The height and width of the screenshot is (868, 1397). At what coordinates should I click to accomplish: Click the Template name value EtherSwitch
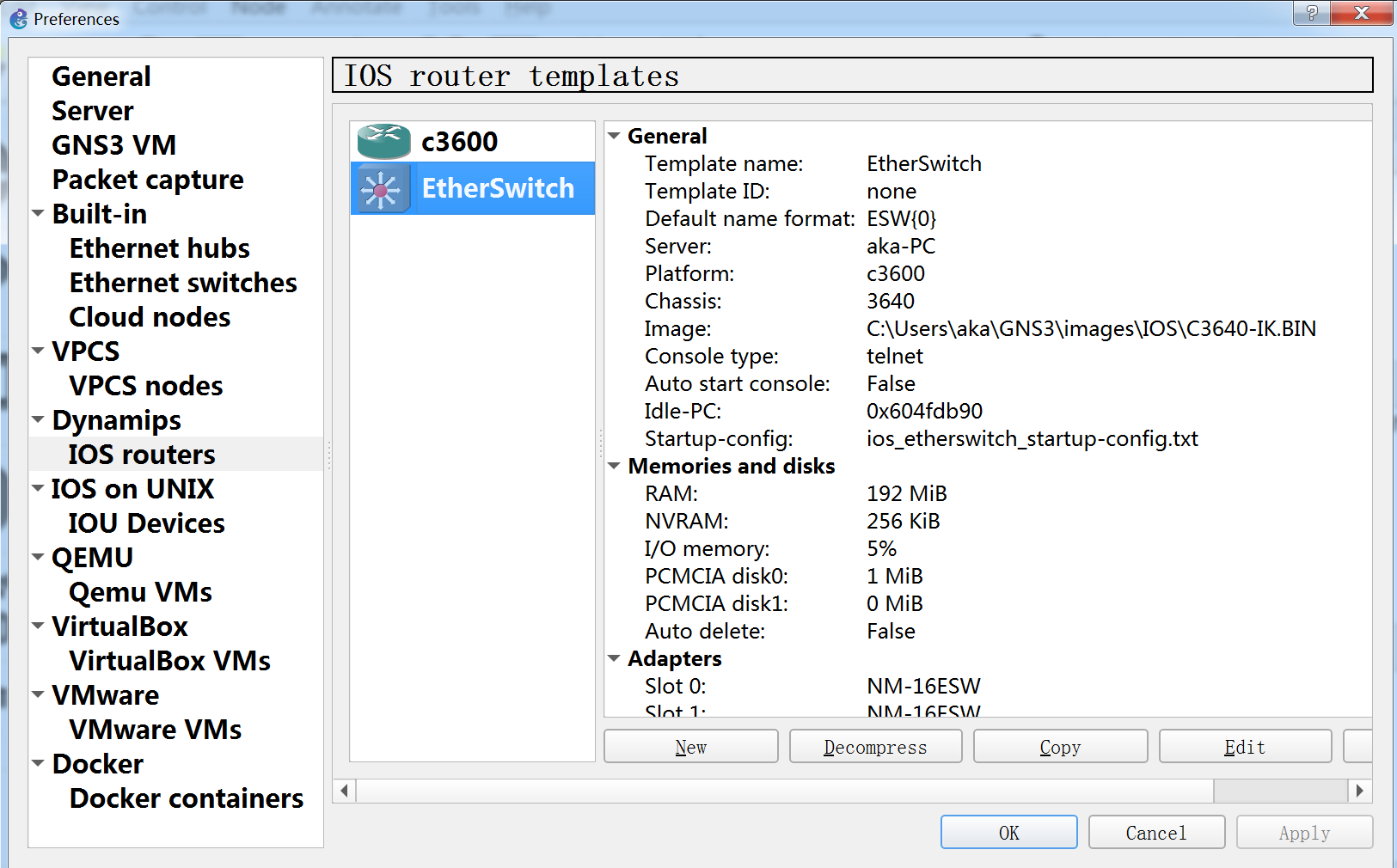(x=924, y=163)
